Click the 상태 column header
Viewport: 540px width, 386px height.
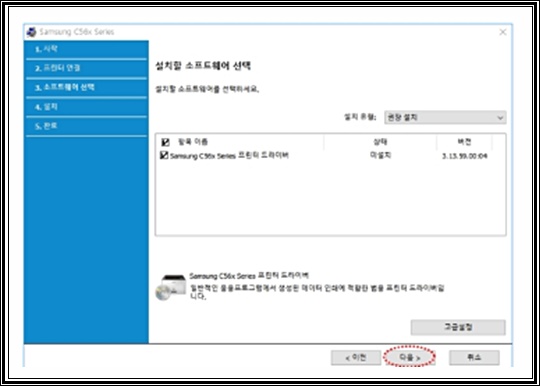[380, 142]
